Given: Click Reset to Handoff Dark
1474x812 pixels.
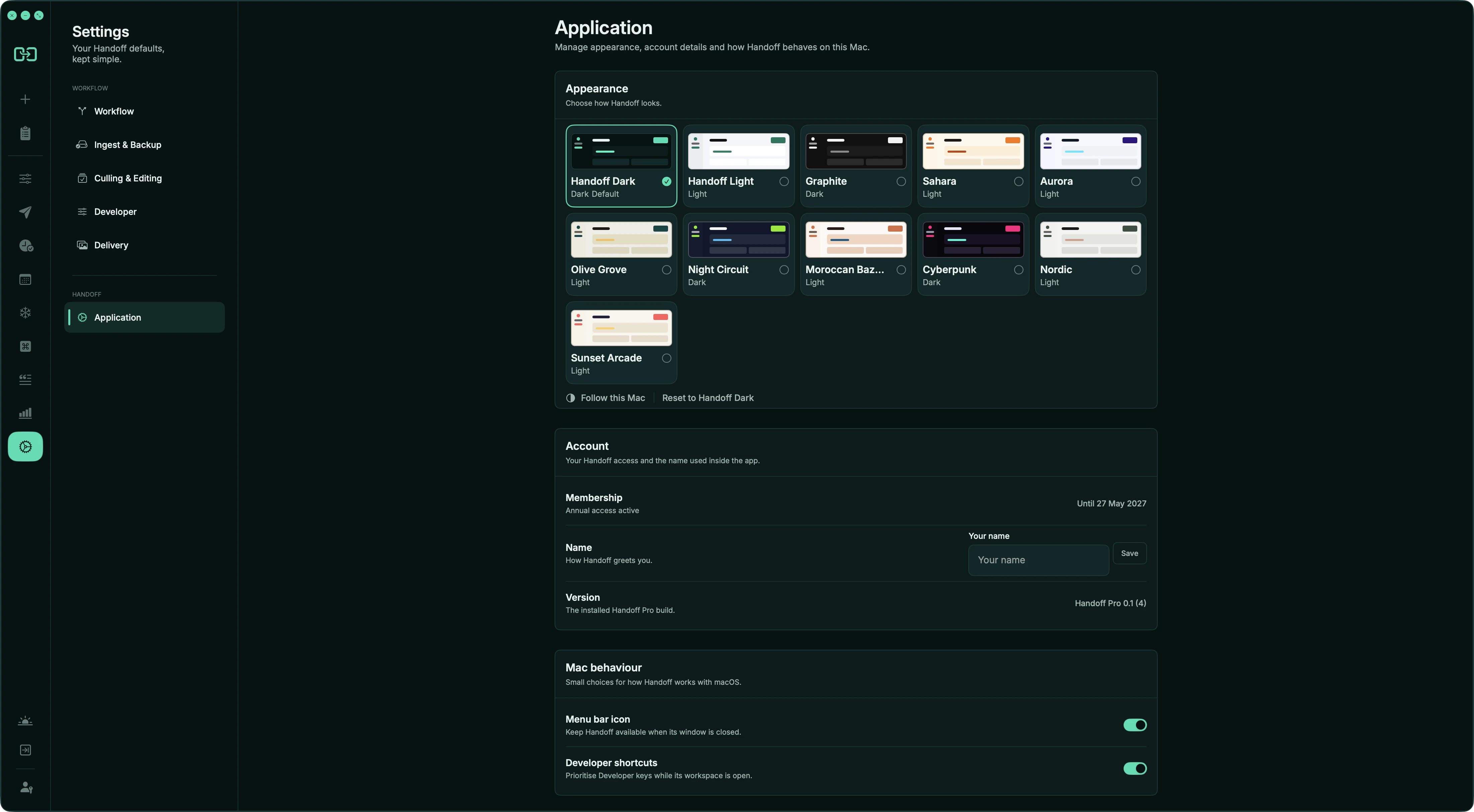Looking at the screenshot, I should tap(708, 398).
